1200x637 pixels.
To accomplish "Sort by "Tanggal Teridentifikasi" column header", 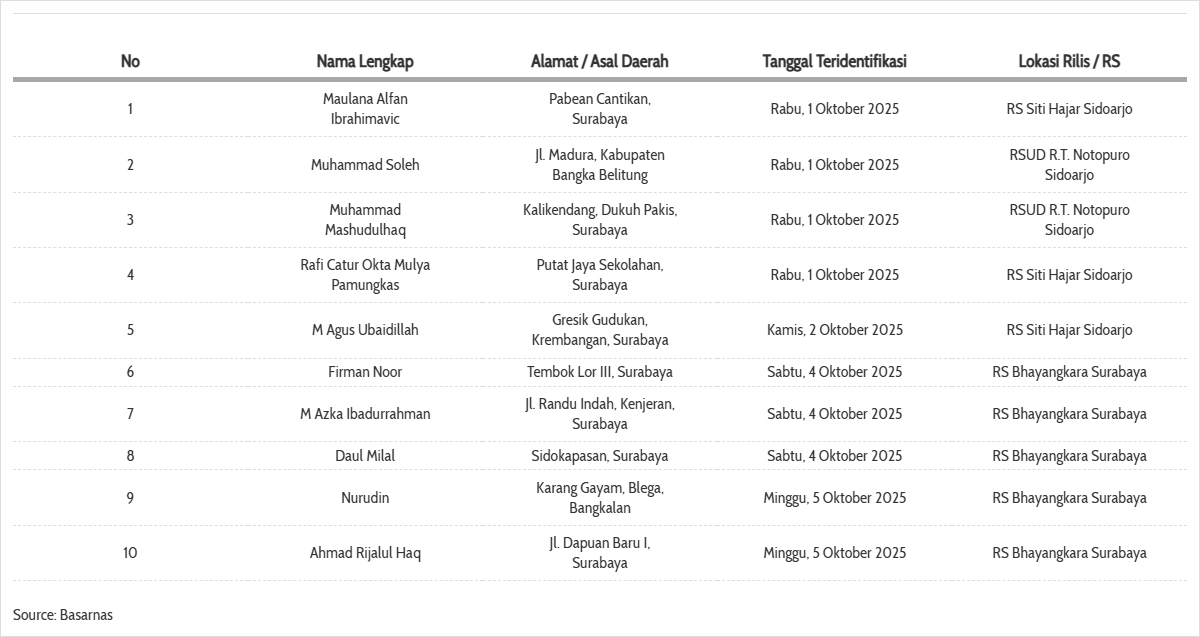I will click(834, 61).
